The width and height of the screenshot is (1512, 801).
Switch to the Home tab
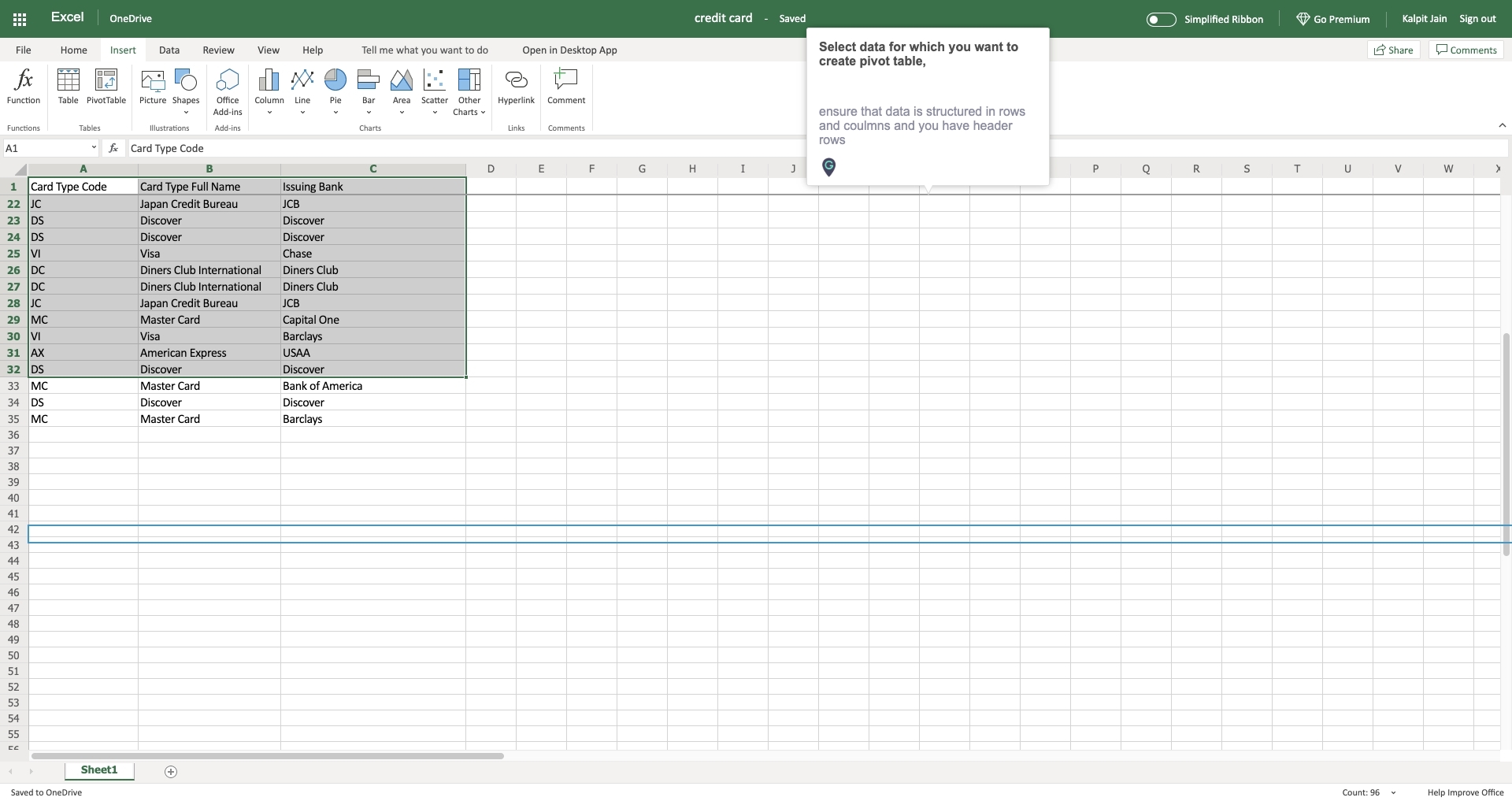point(74,50)
